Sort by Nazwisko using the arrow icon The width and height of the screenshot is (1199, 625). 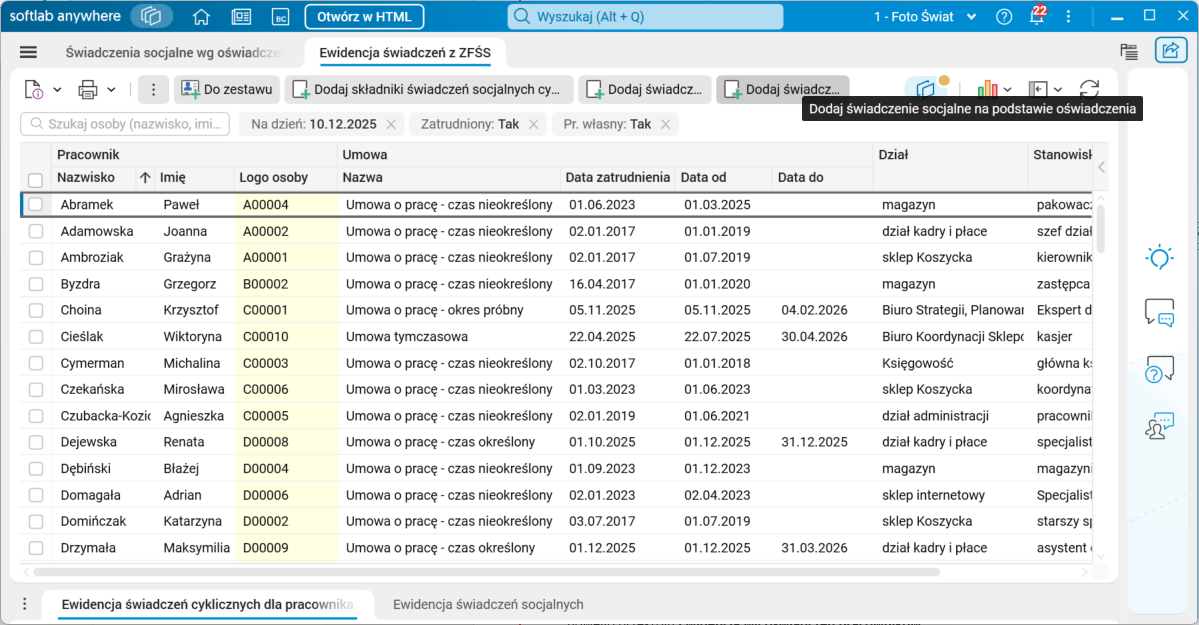[x=145, y=177]
